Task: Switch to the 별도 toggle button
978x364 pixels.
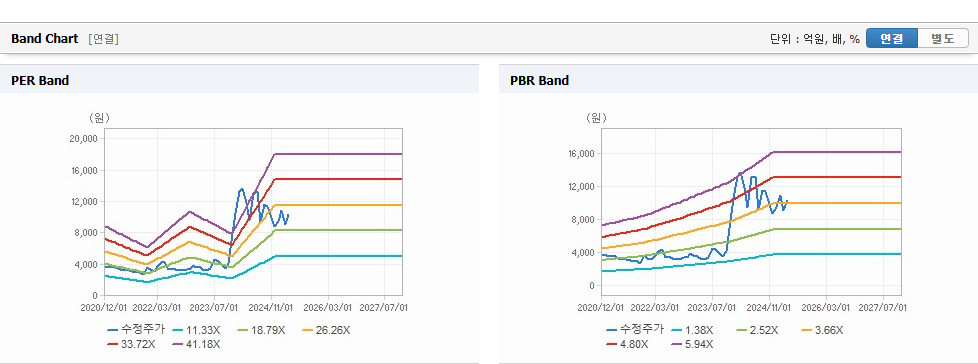Action: 943,38
